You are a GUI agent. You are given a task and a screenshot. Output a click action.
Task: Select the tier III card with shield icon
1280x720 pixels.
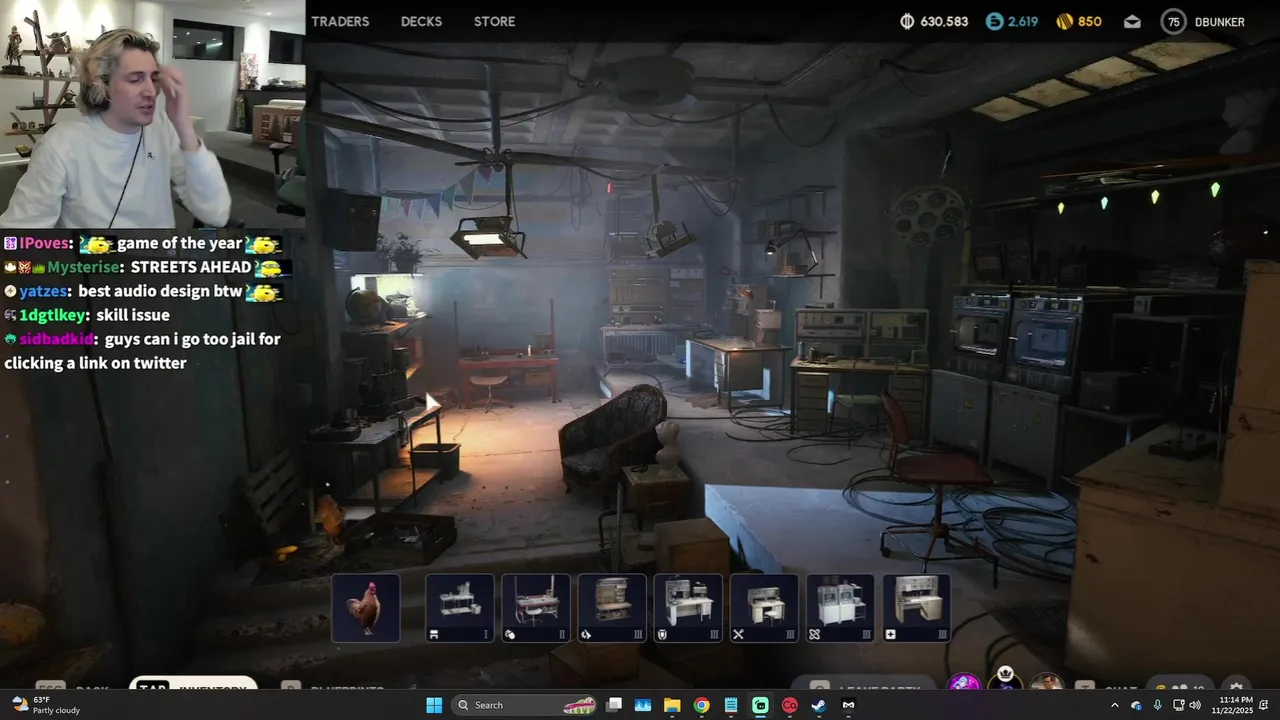[x=688, y=607]
